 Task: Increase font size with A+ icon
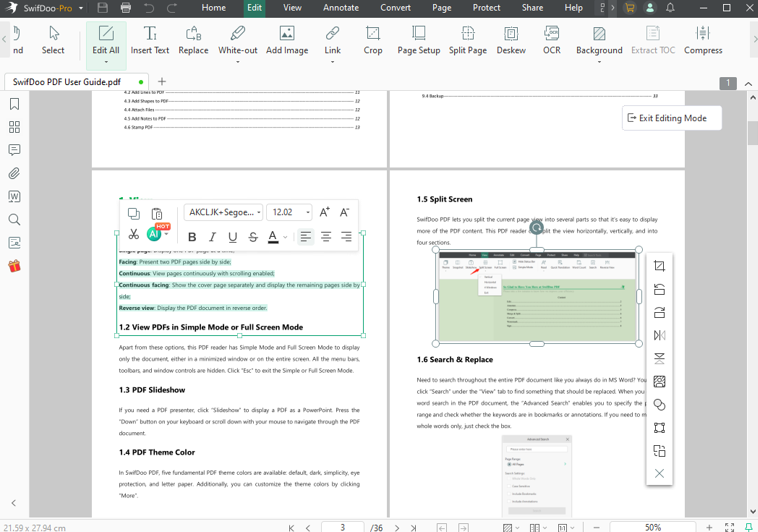point(324,212)
